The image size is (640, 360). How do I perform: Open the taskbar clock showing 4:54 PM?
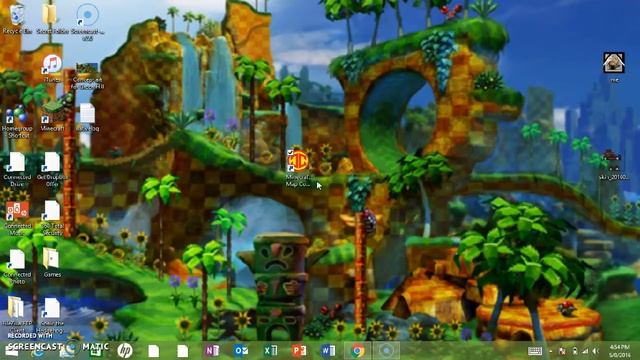[620, 351]
